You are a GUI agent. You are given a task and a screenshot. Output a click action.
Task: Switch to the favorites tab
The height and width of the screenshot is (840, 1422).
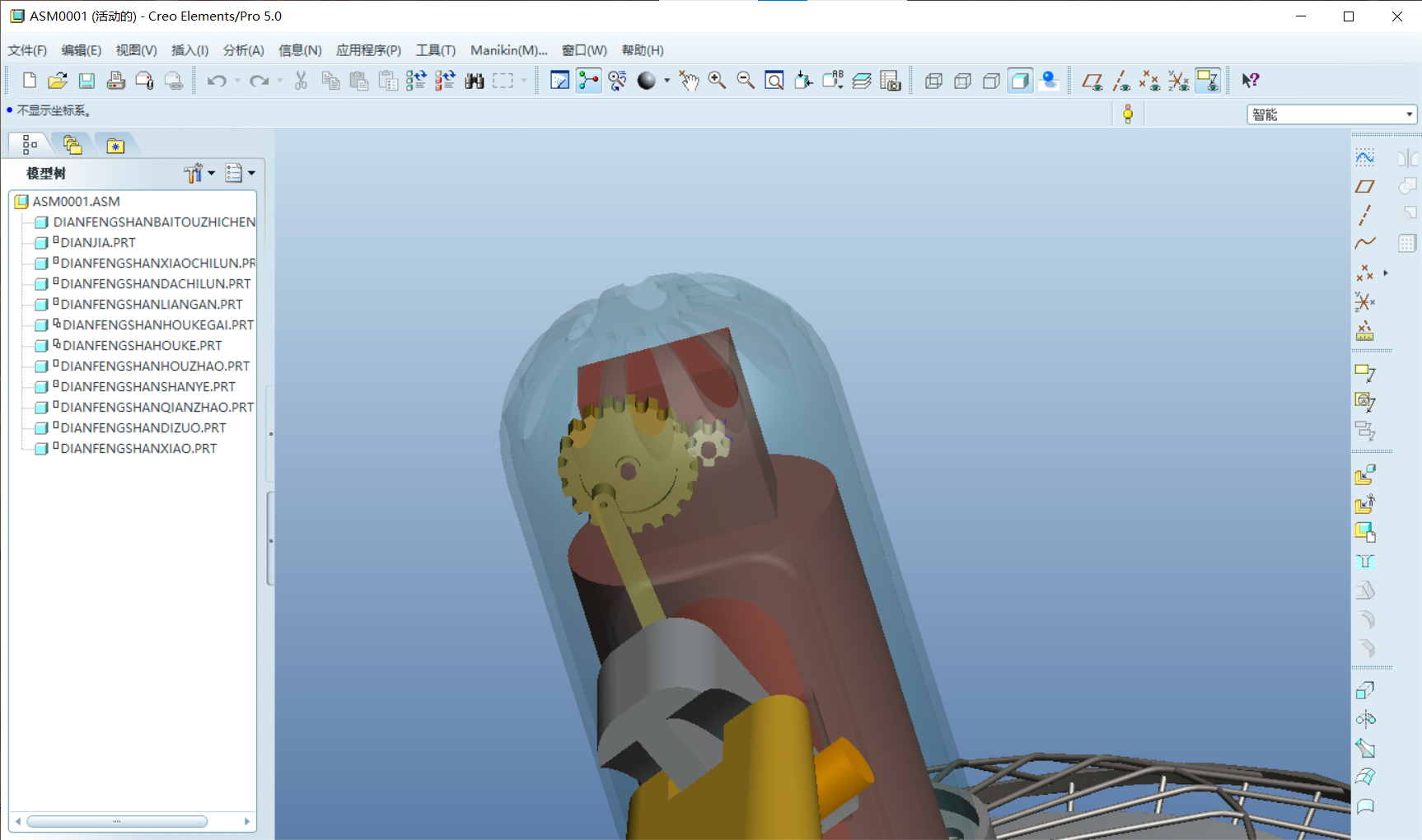click(x=115, y=146)
